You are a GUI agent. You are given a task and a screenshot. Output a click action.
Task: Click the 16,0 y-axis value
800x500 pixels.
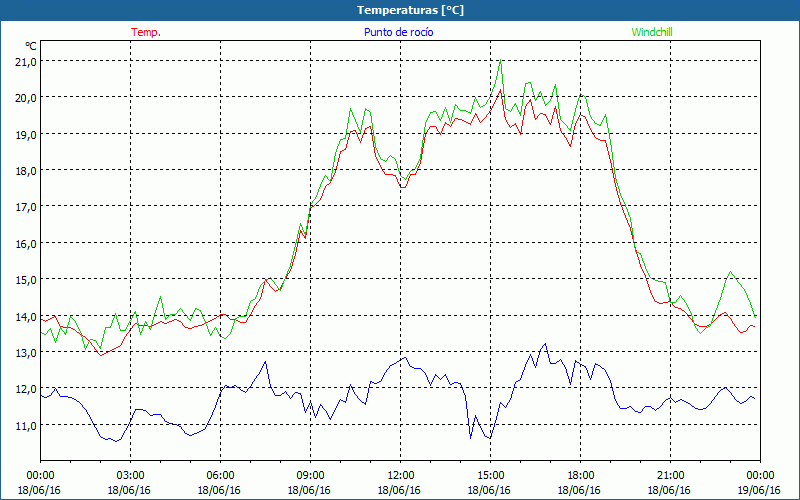[x=27, y=243]
